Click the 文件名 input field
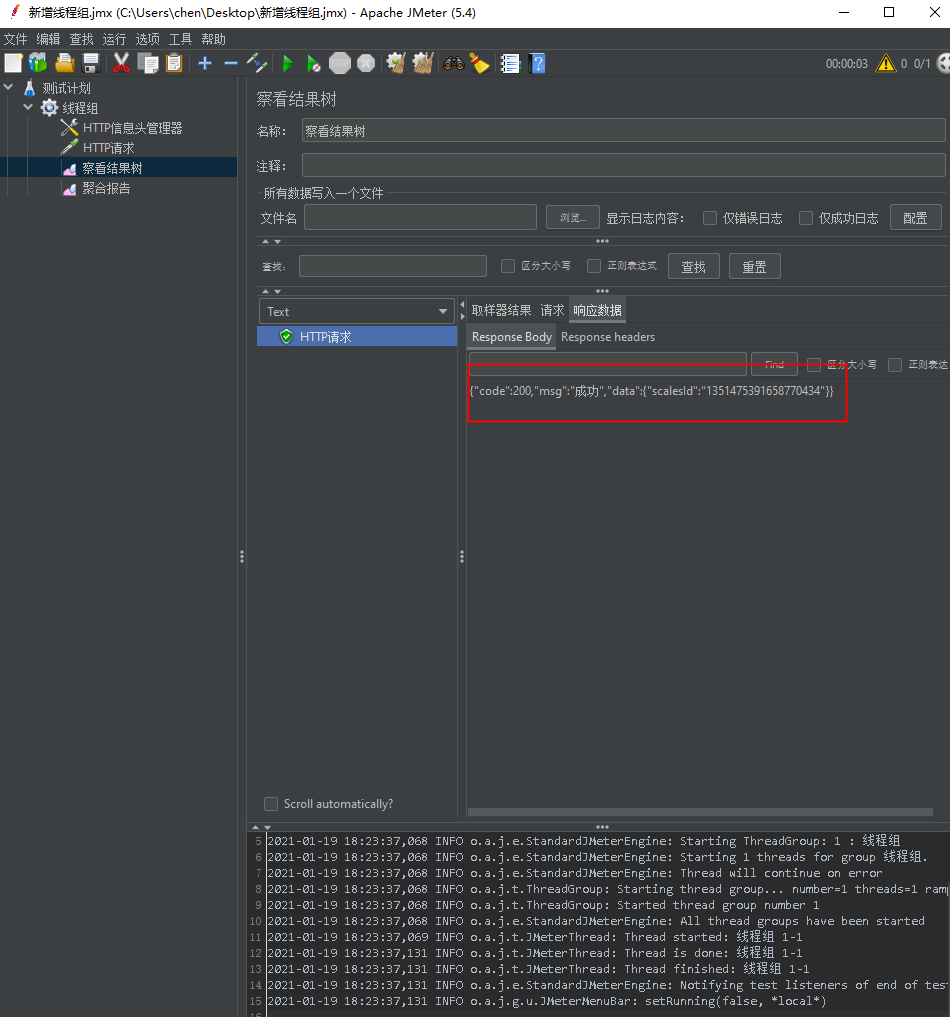The width and height of the screenshot is (950, 1017). (x=420, y=217)
